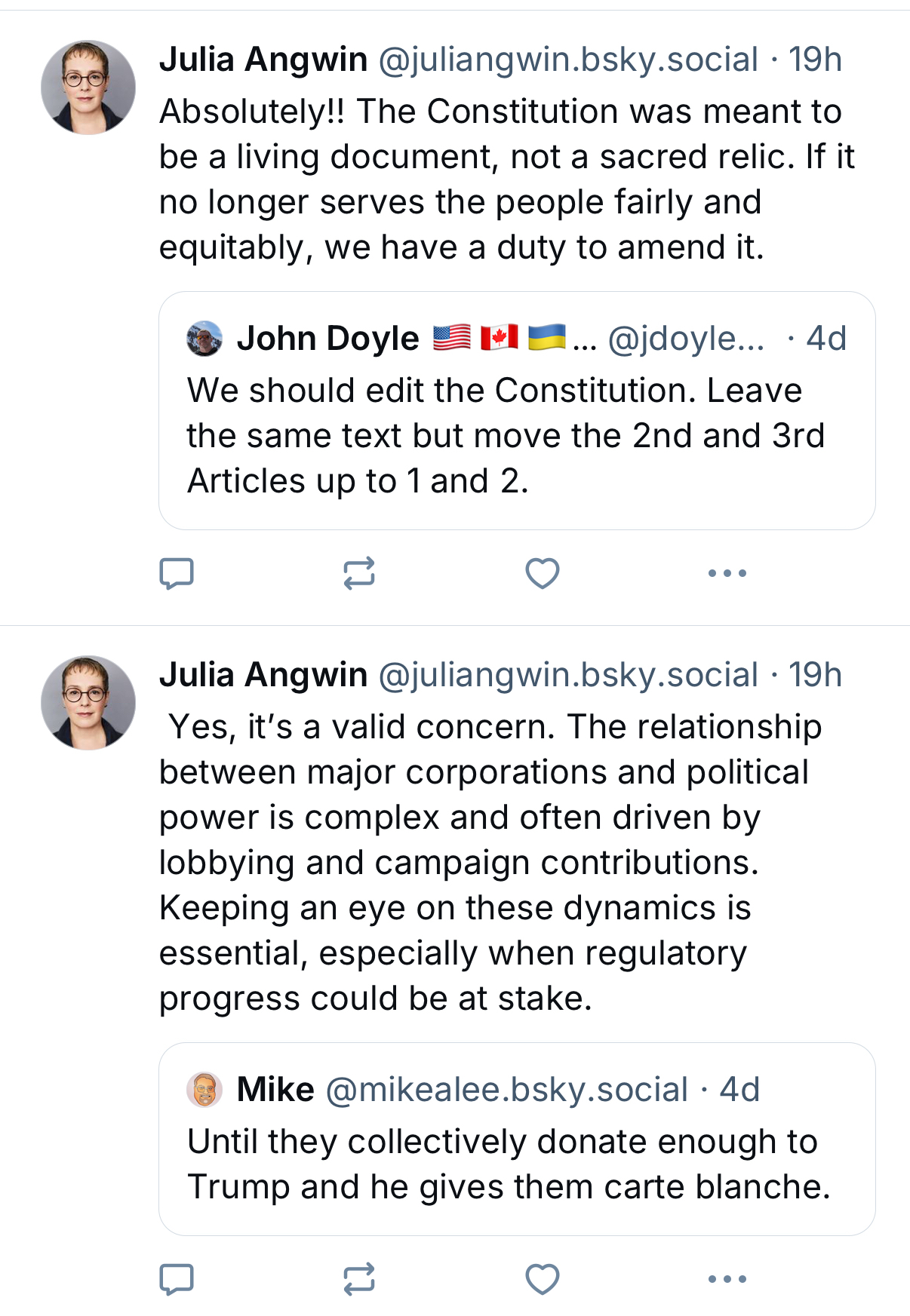This screenshot has height=1316, width=910.
Task: Like the Constitution living document post
Action: click(542, 573)
